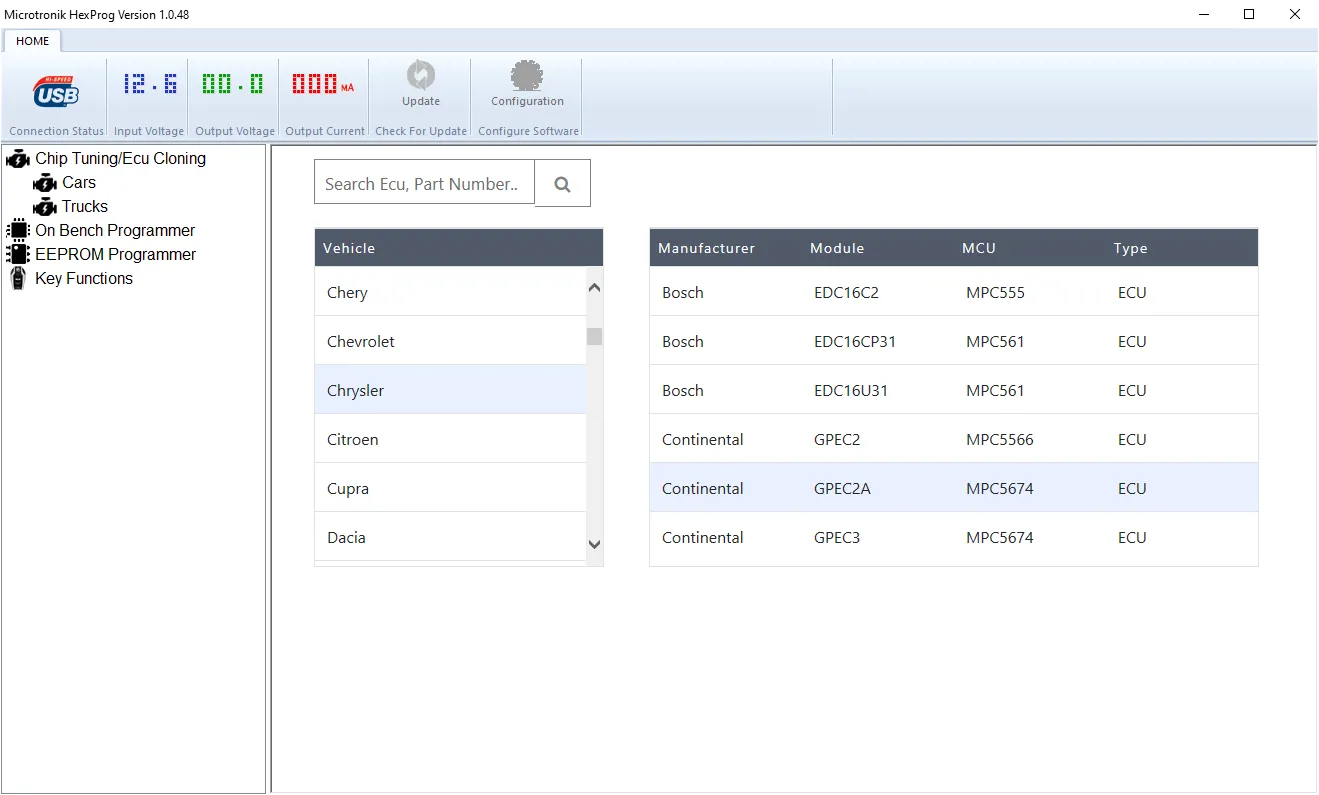Click the Module column header
1319x795 pixels.
coord(837,248)
